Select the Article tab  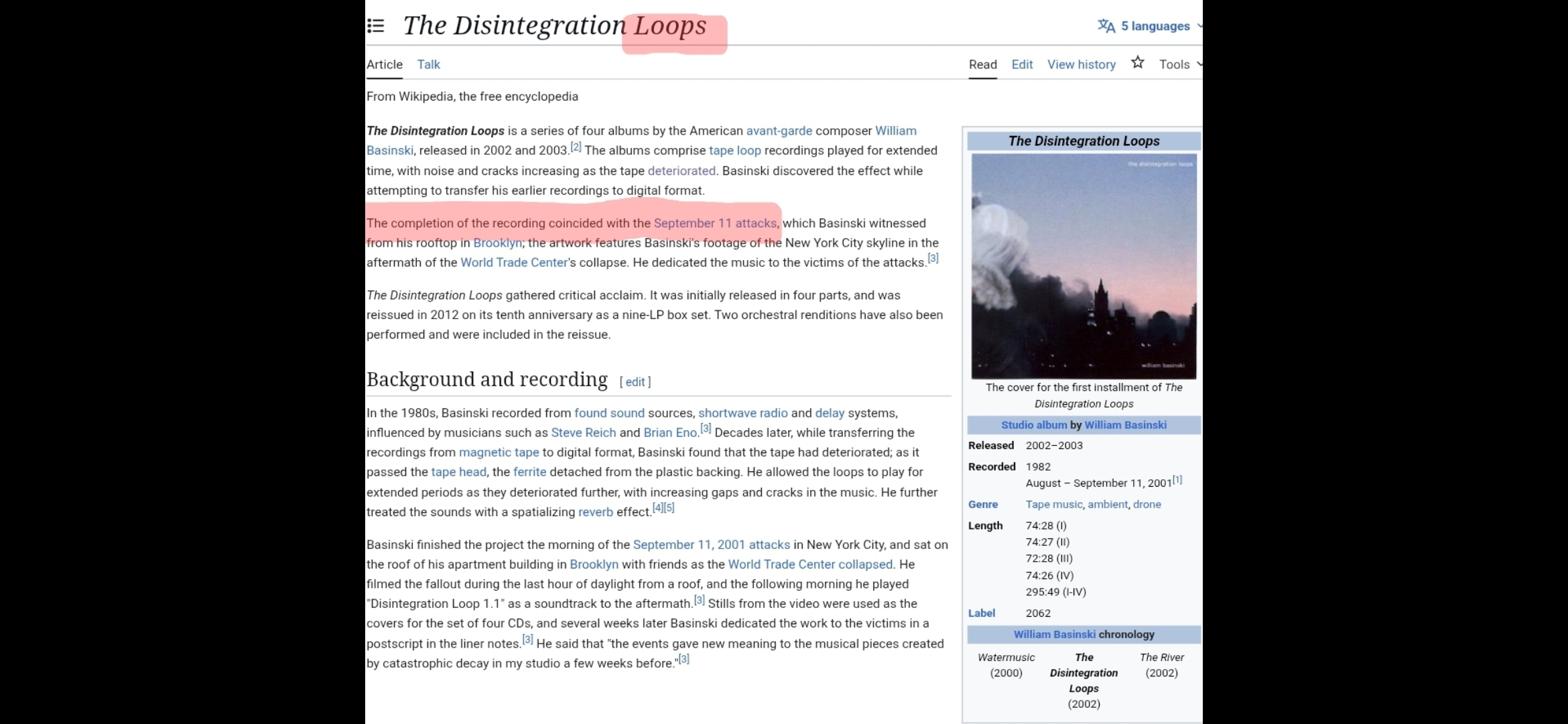tap(385, 64)
